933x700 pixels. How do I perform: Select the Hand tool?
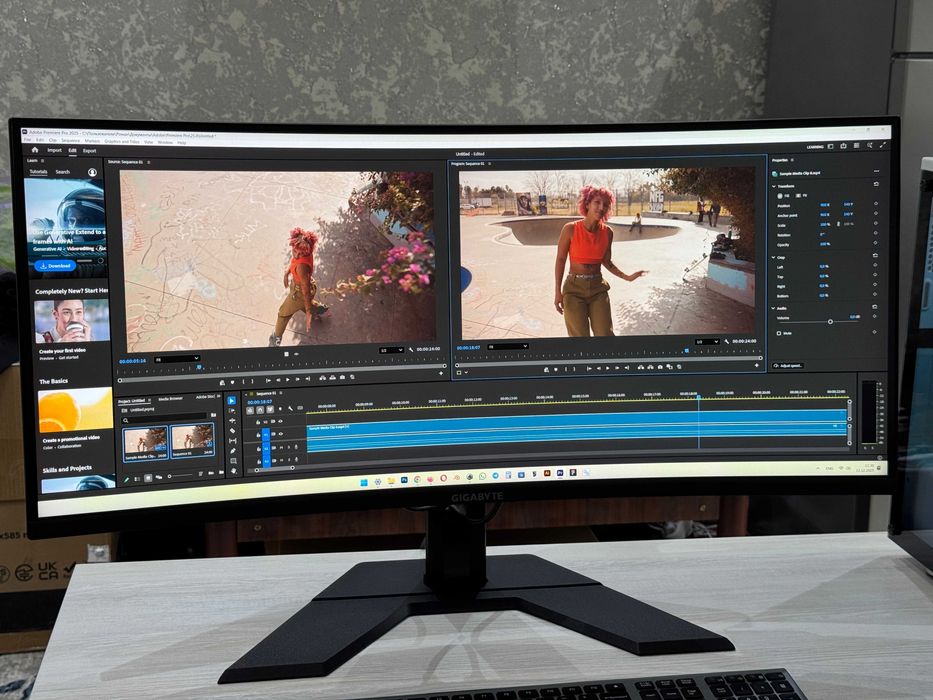click(234, 471)
